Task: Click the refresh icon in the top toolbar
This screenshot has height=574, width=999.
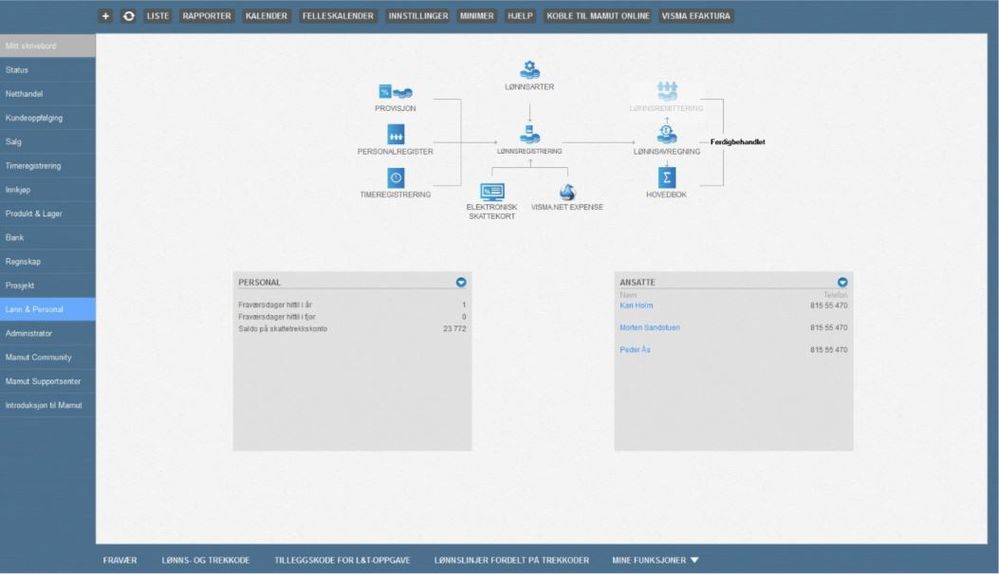Action: point(129,16)
